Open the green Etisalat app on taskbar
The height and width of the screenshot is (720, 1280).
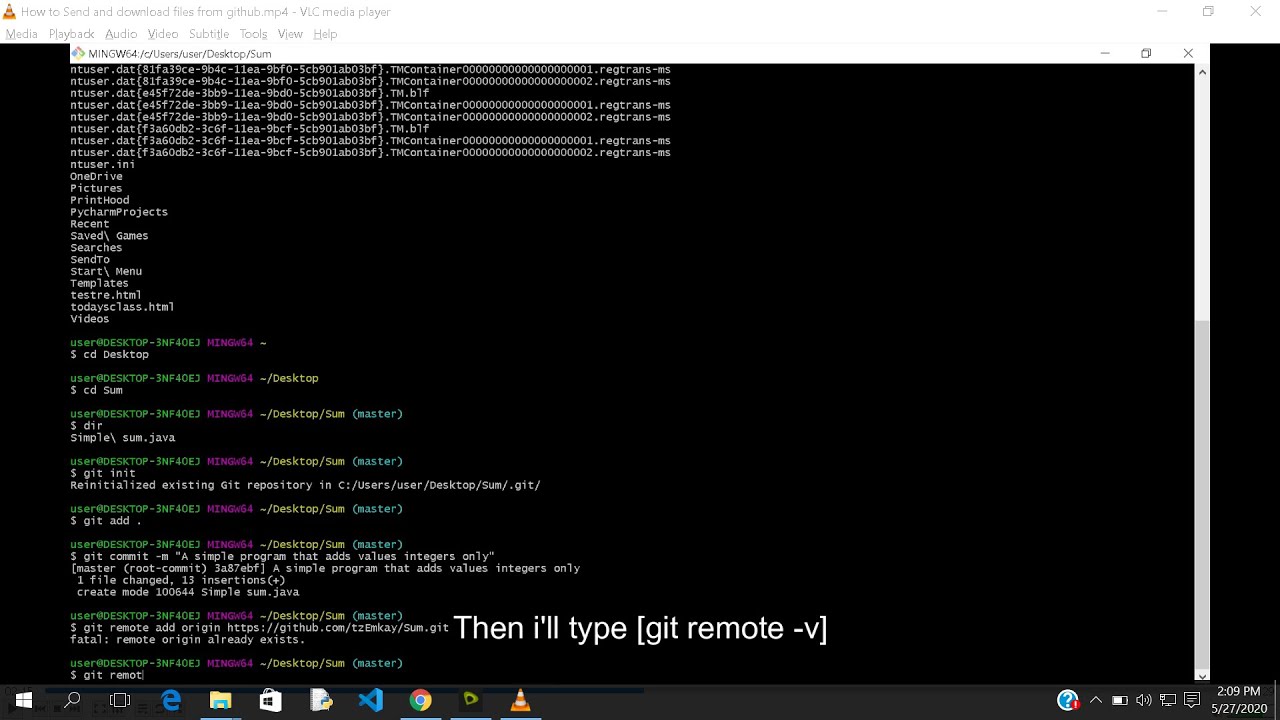[x=471, y=701]
